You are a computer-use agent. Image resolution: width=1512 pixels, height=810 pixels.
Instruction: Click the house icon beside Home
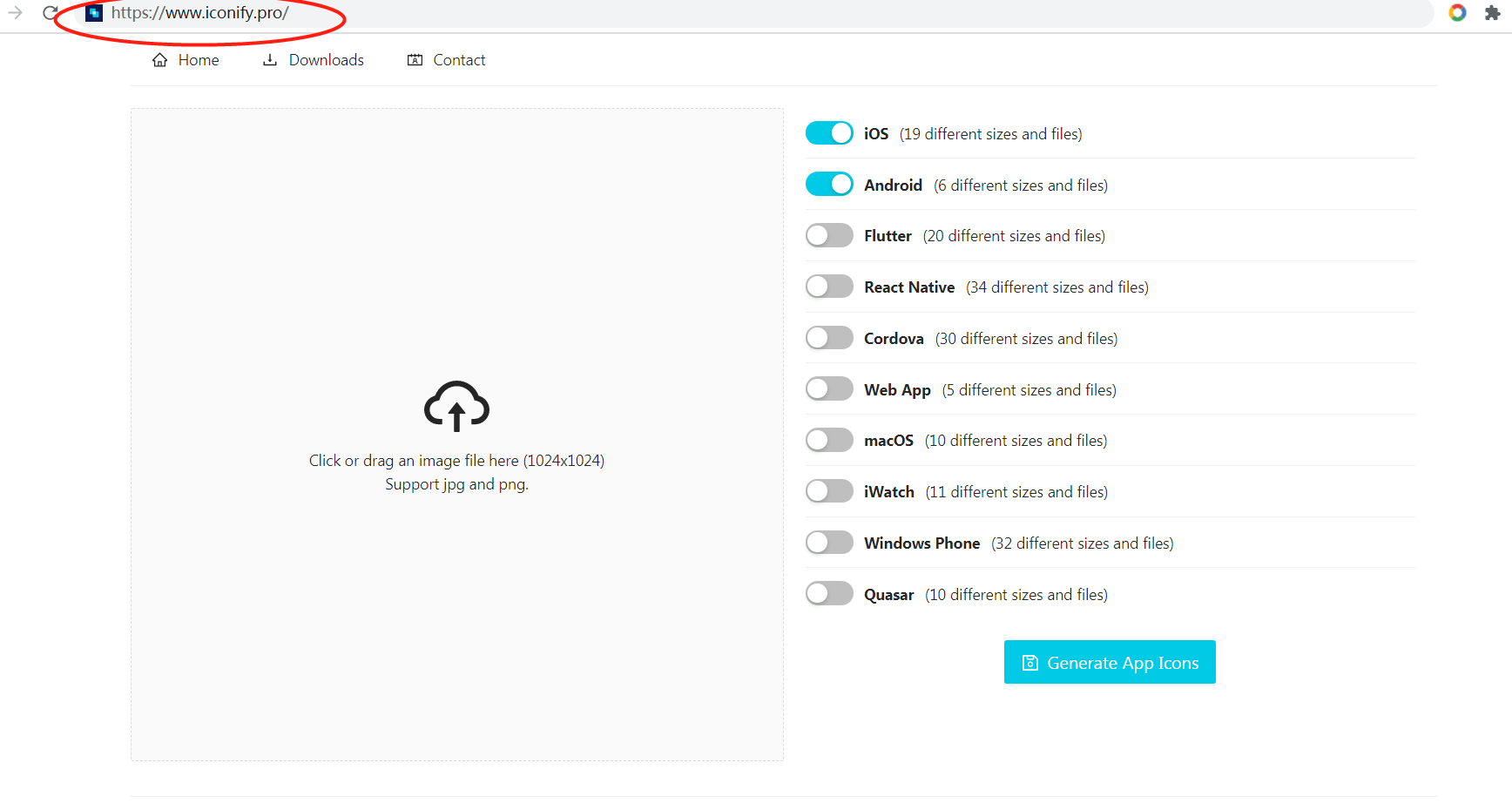(x=159, y=60)
